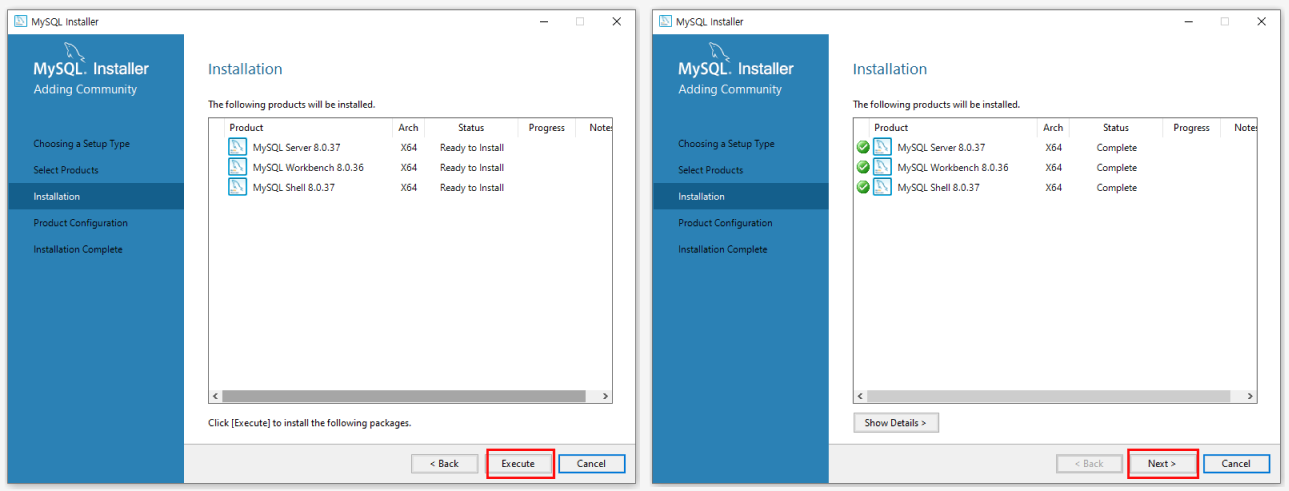Select MySQL Workbench 8.0.36 row in left window
This screenshot has height=491, width=1289.
coord(410,167)
